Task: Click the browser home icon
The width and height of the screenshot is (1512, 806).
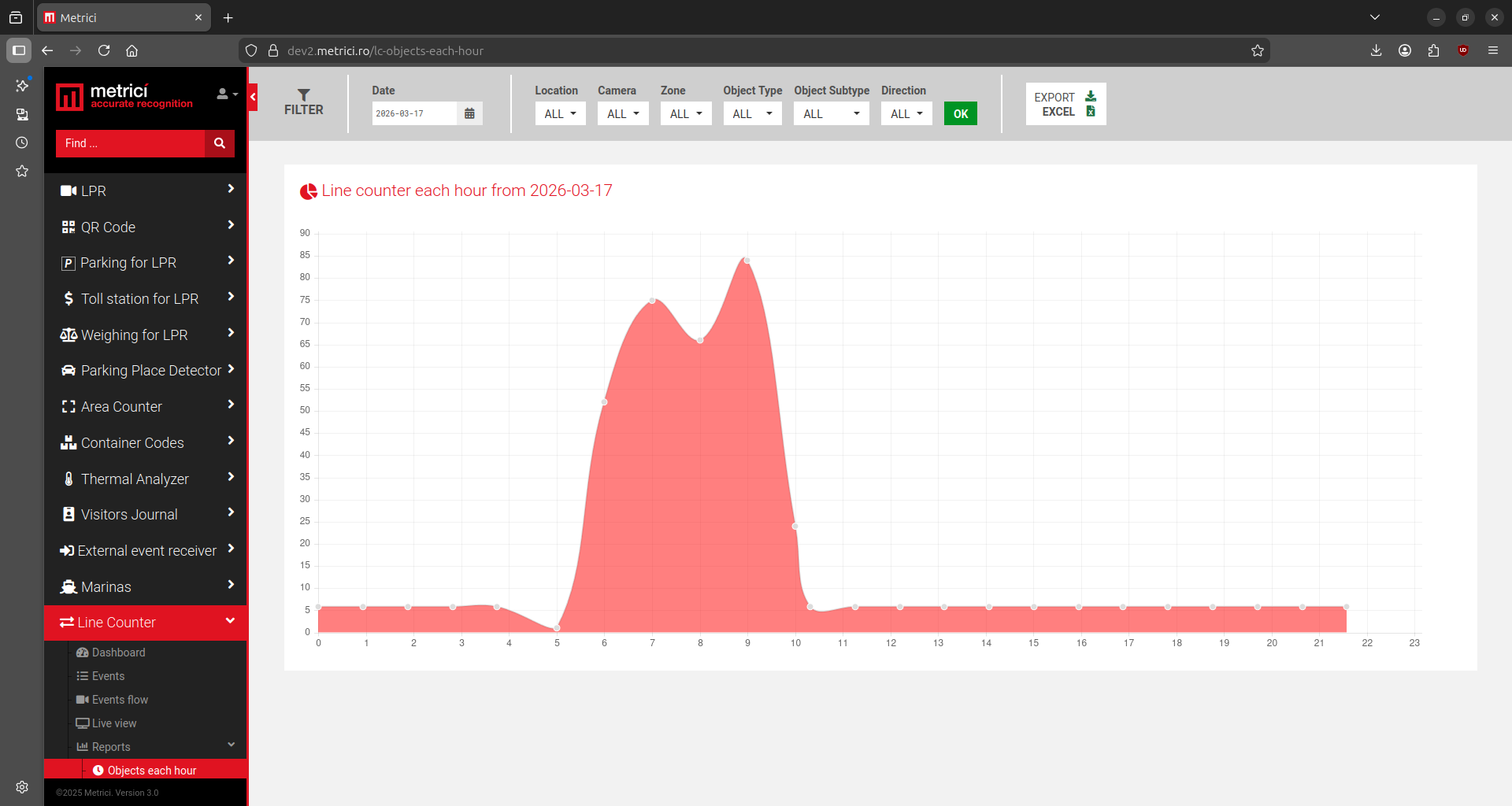Action: (x=132, y=50)
